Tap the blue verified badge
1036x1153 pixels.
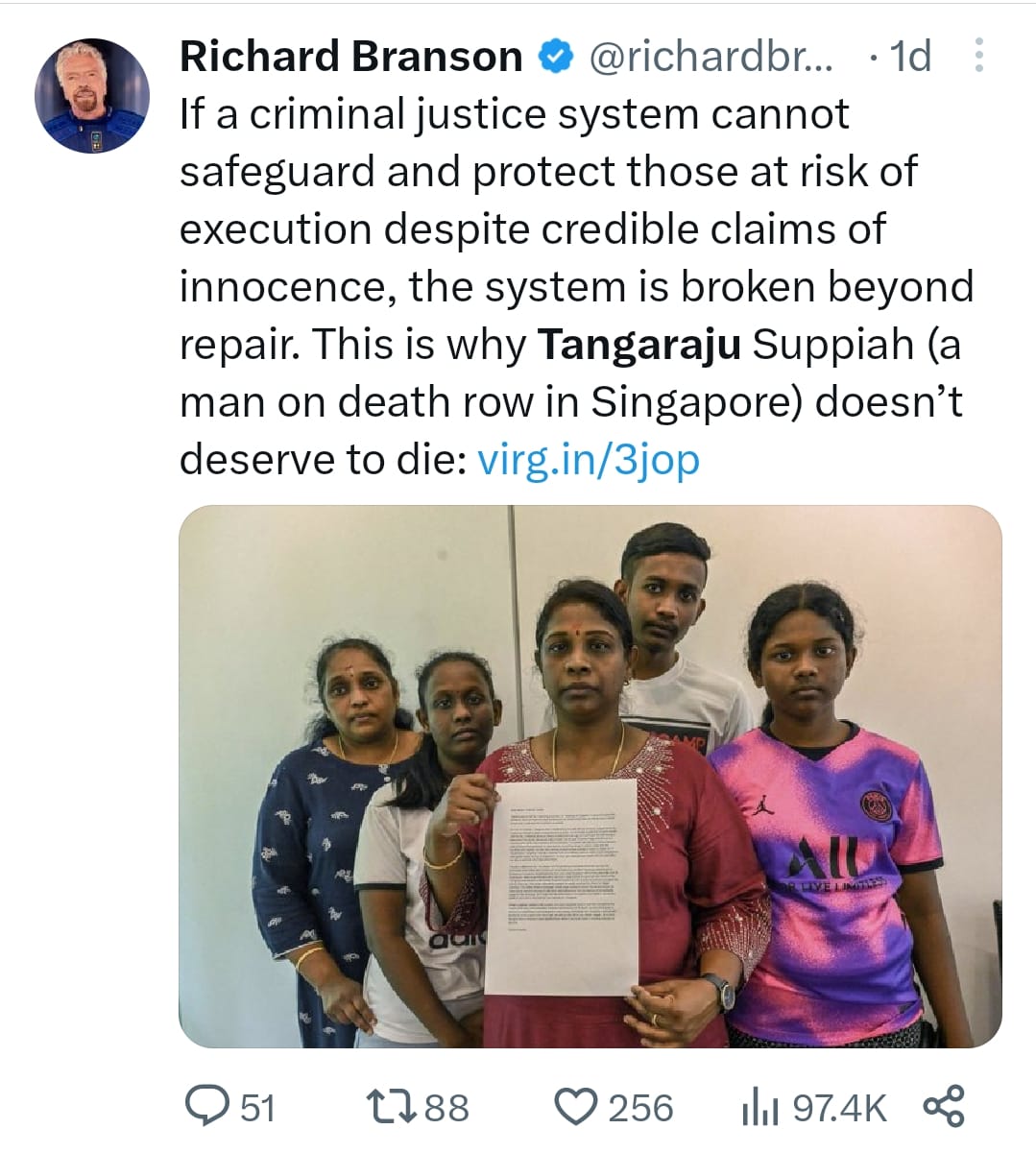(554, 57)
